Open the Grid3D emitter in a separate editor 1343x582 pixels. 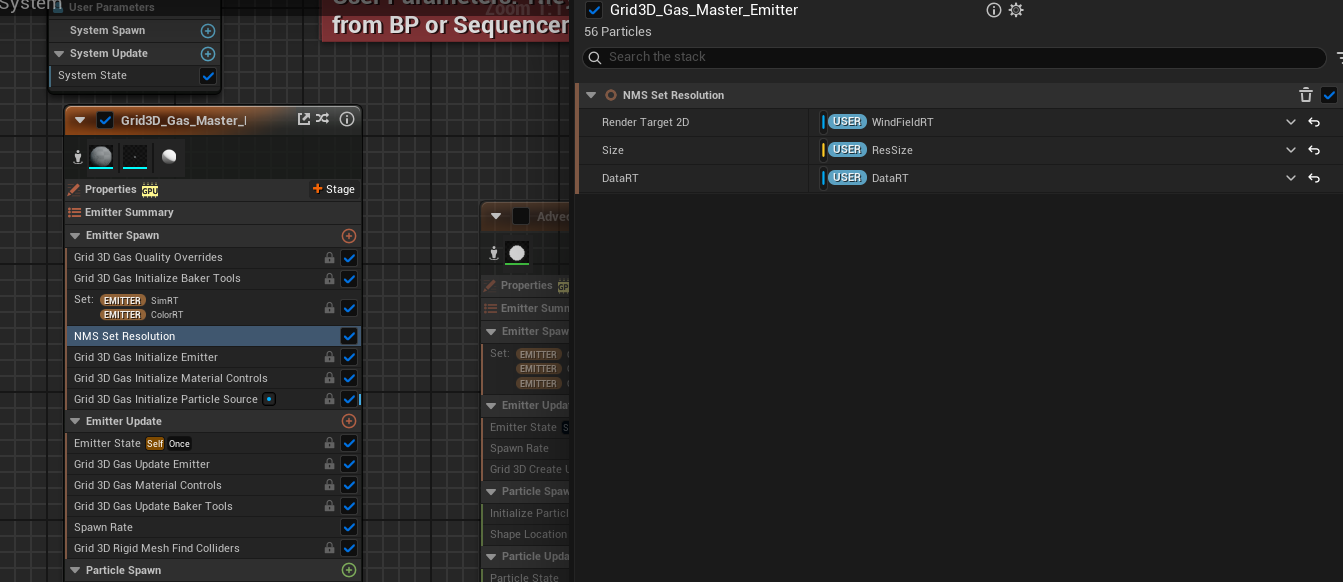click(x=304, y=119)
